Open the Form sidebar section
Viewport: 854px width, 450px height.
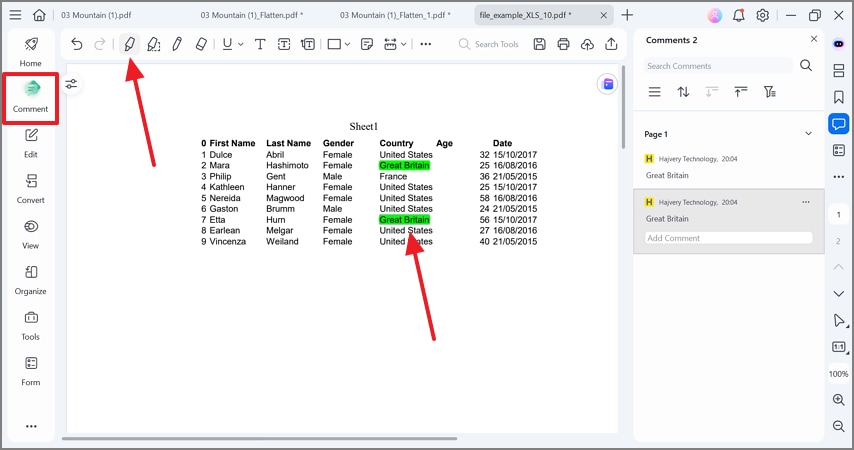pos(30,371)
